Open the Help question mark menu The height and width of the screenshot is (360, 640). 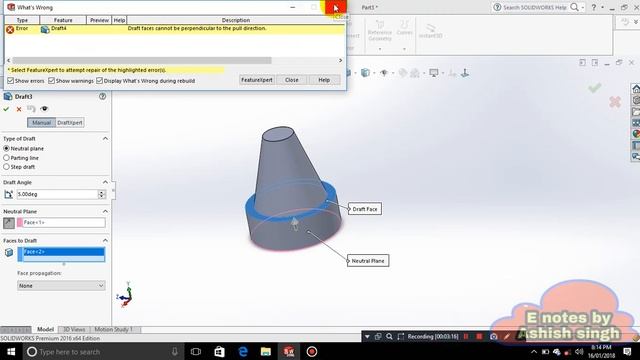click(x=594, y=7)
